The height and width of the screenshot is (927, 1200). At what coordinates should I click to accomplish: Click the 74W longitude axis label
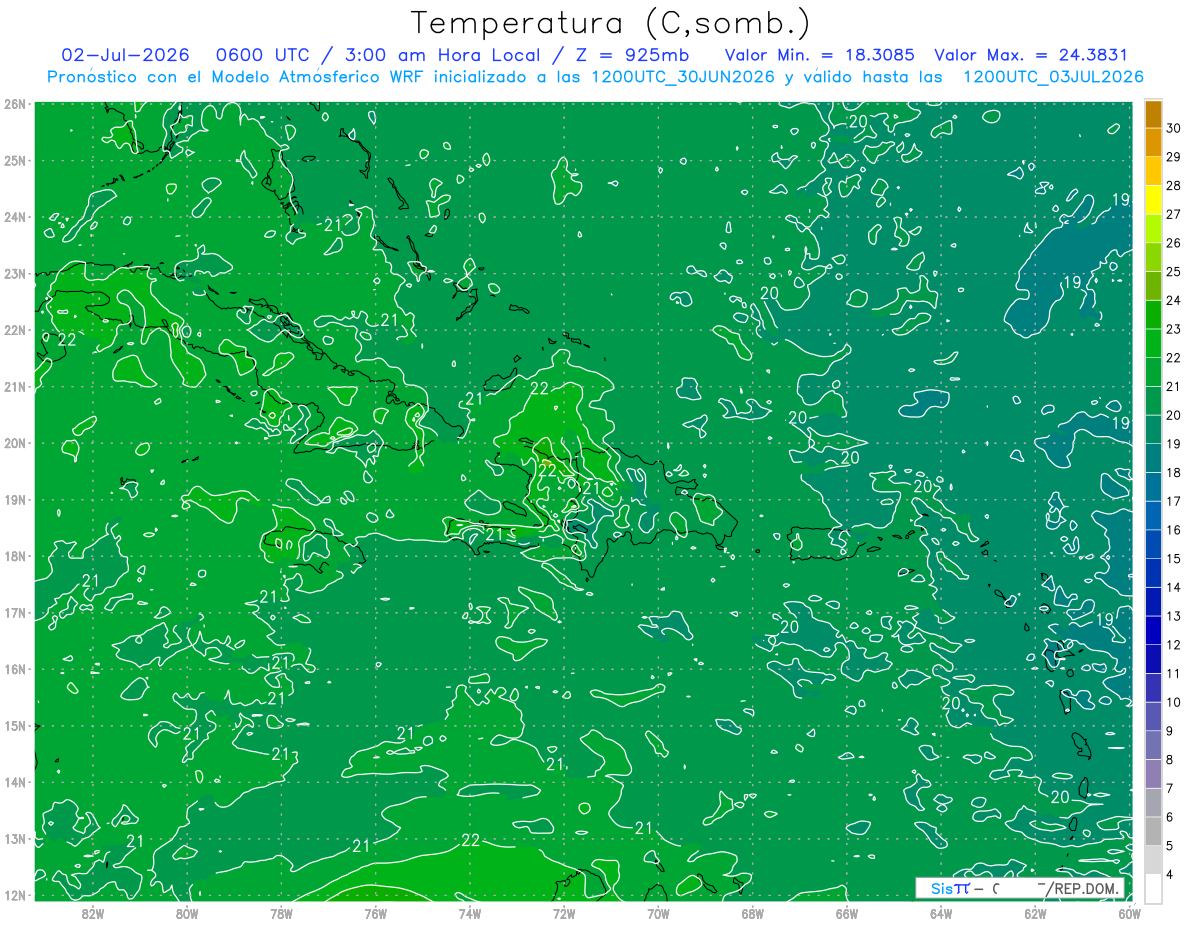pos(470,913)
